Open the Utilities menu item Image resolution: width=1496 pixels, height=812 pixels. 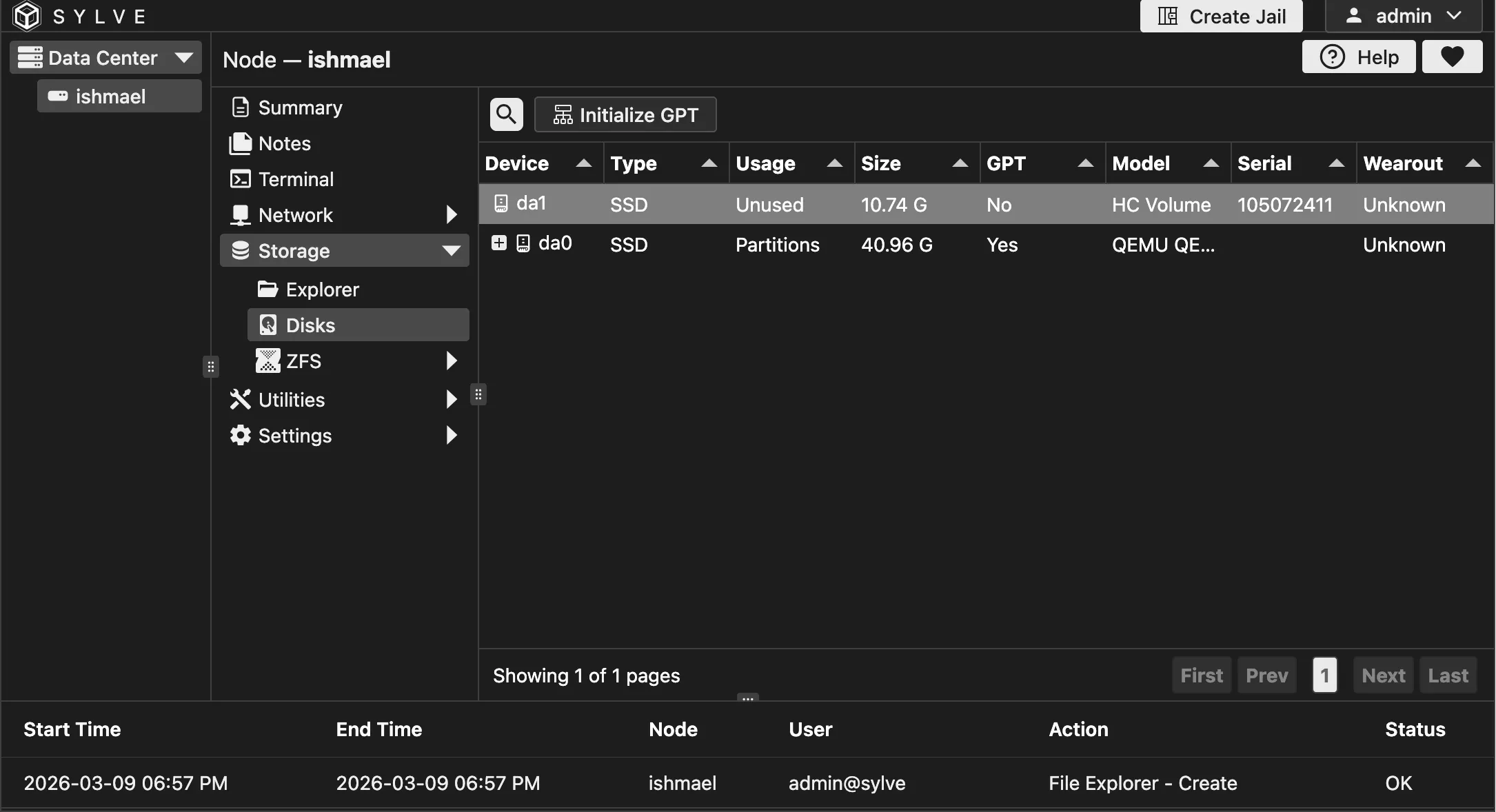click(x=291, y=399)
